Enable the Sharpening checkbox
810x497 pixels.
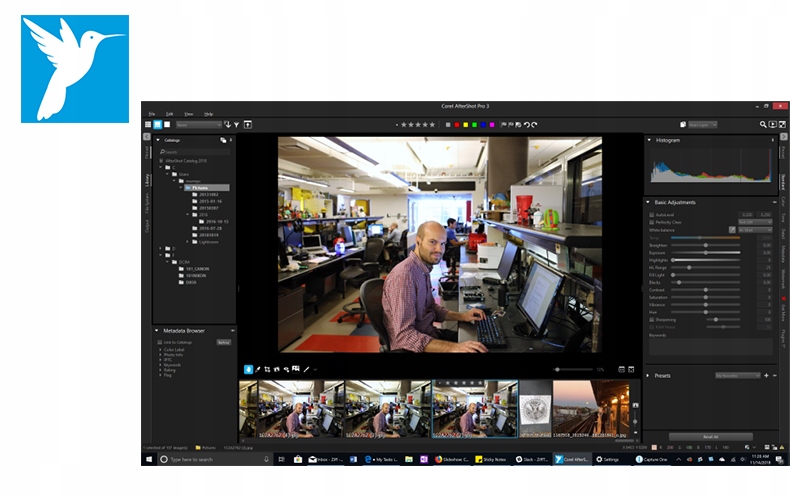651,320
